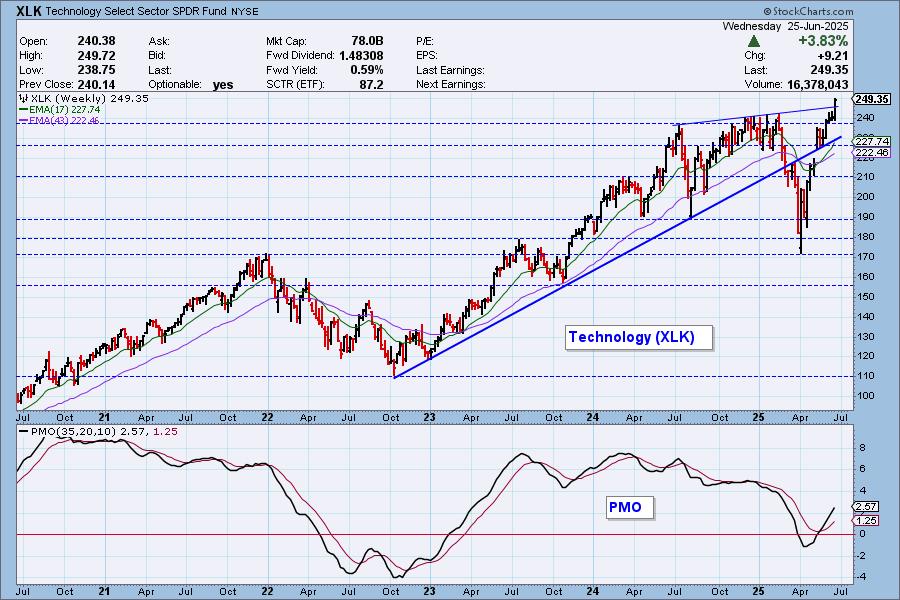Click the 100 label on the price axis
The width and height of the screenshot is (900, 600).
click(x=865, y=396)
